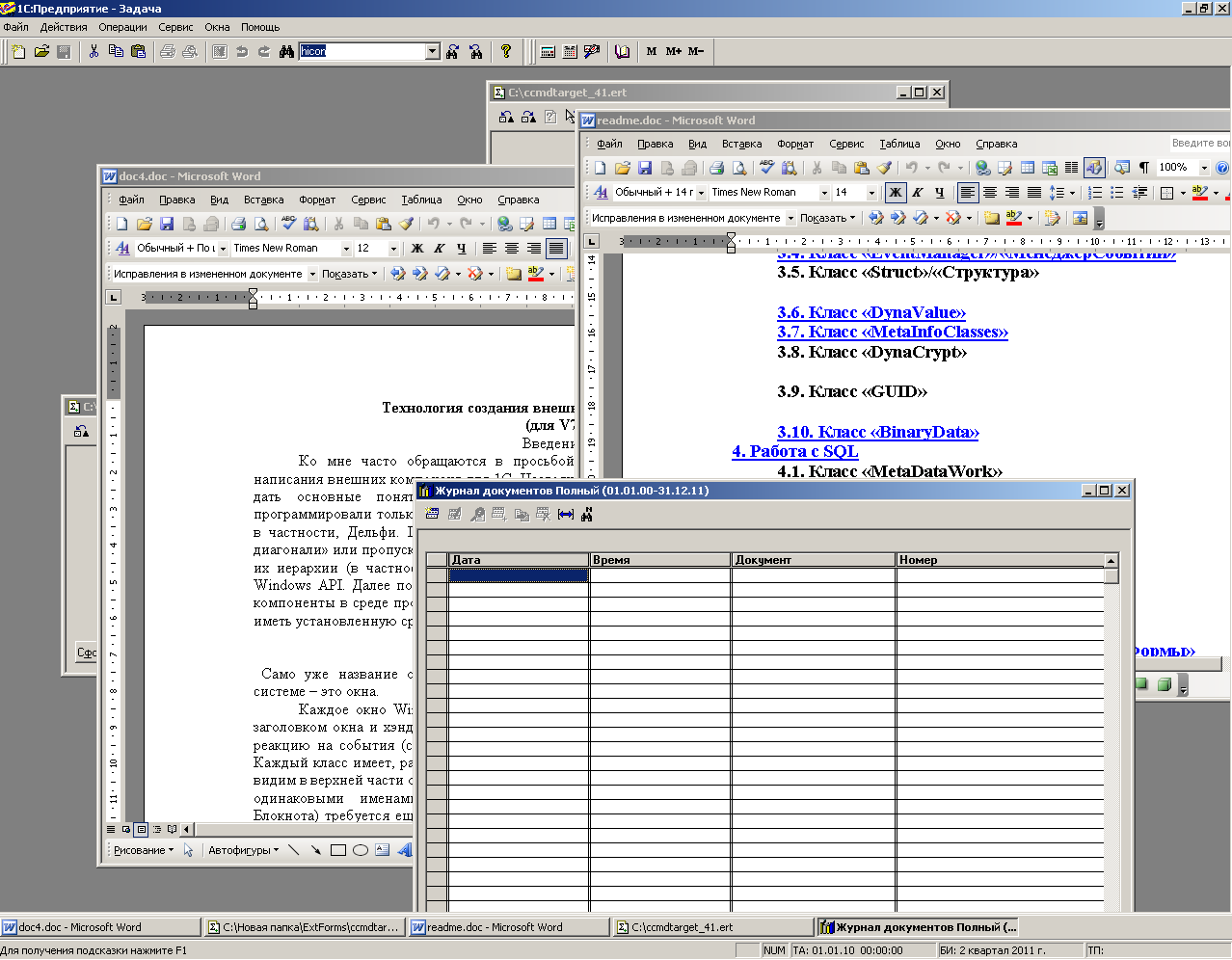This screenshot has height=960, width=1232.
Task: Open the Операции menu in 1C
Action: point(122,27)
